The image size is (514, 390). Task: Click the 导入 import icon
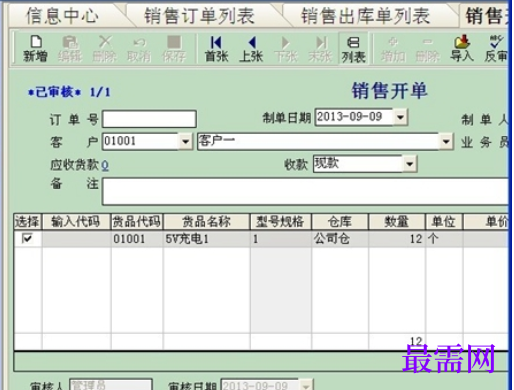462,49
